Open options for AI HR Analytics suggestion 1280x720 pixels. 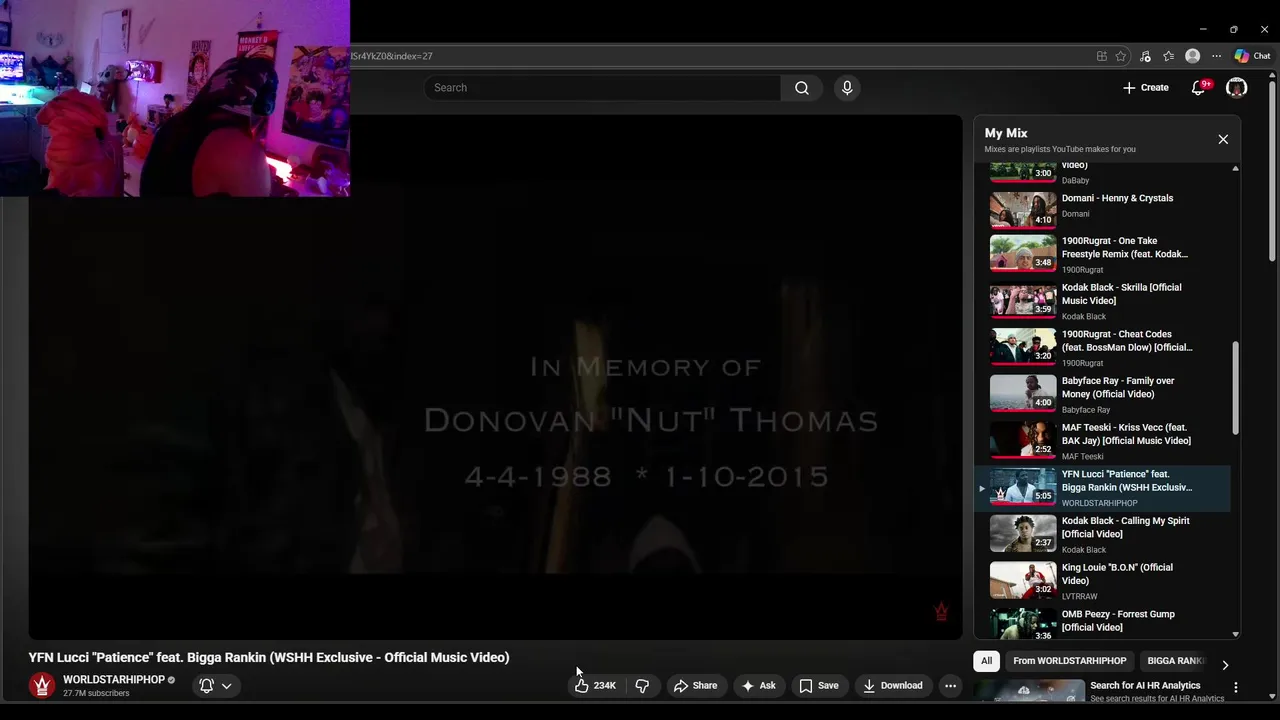pyautogui.click(x=1236, y=687)
